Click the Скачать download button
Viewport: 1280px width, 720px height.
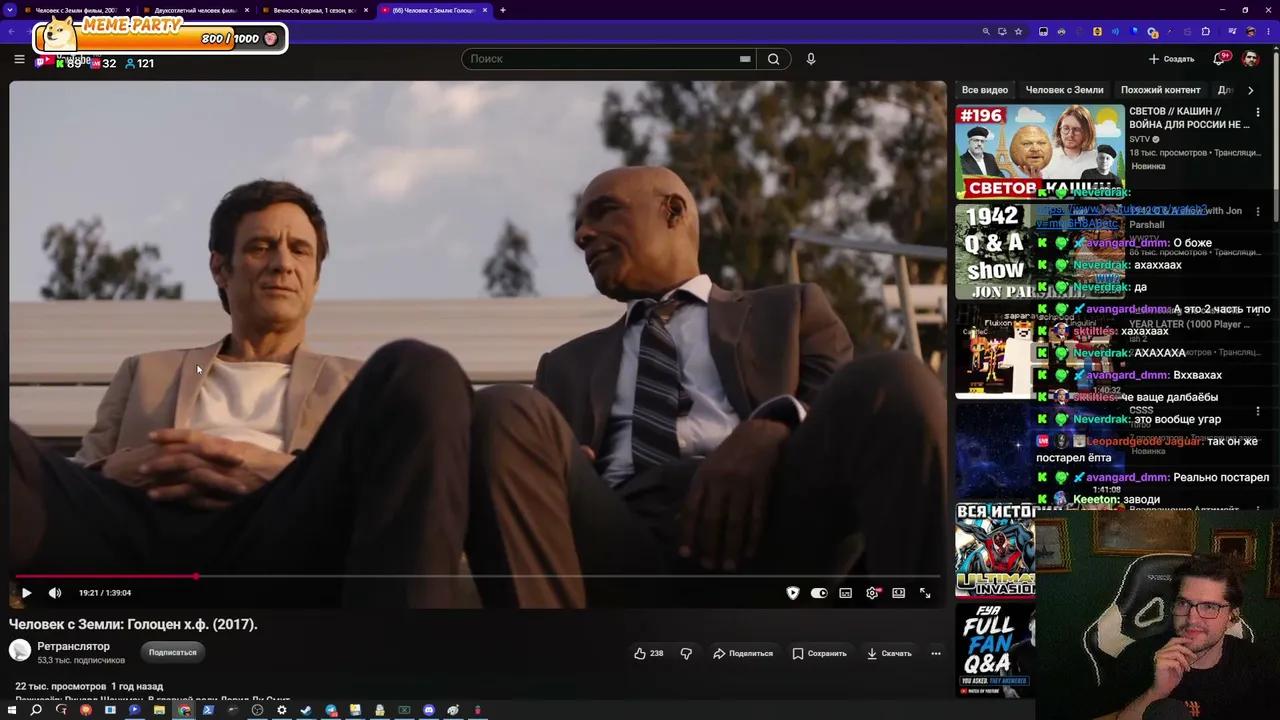point(889,653)
